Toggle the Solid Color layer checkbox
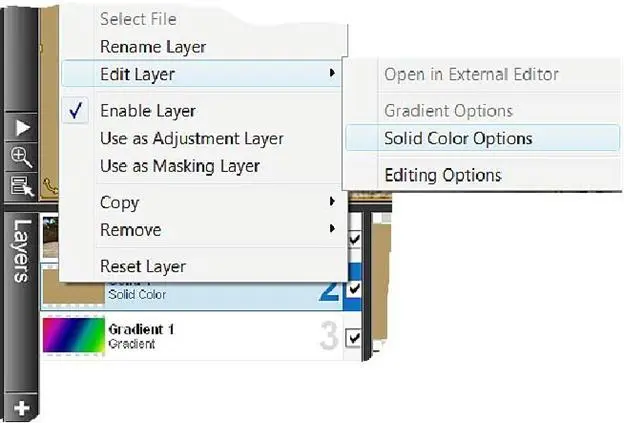 pyautogui.click(x=354, y=289)
